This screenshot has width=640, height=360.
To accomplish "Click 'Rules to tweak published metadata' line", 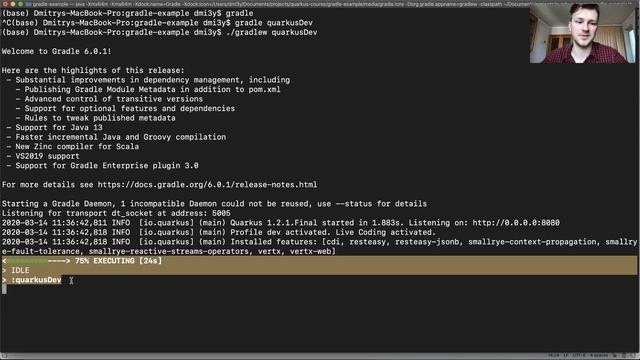I will [x=96, y=118].
